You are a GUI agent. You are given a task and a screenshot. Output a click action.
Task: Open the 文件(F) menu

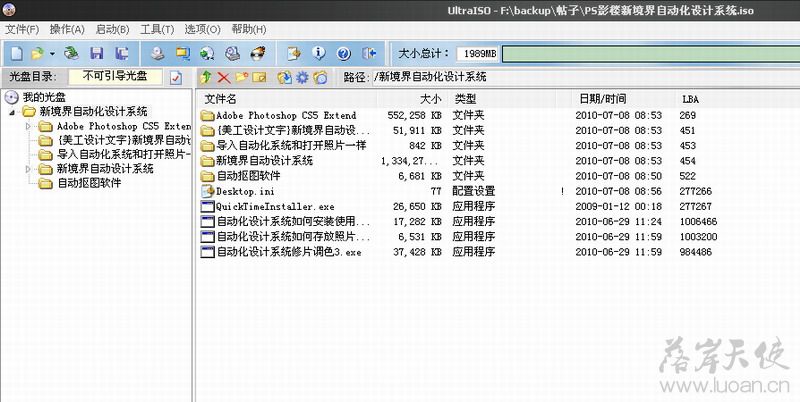pos(22,29)
